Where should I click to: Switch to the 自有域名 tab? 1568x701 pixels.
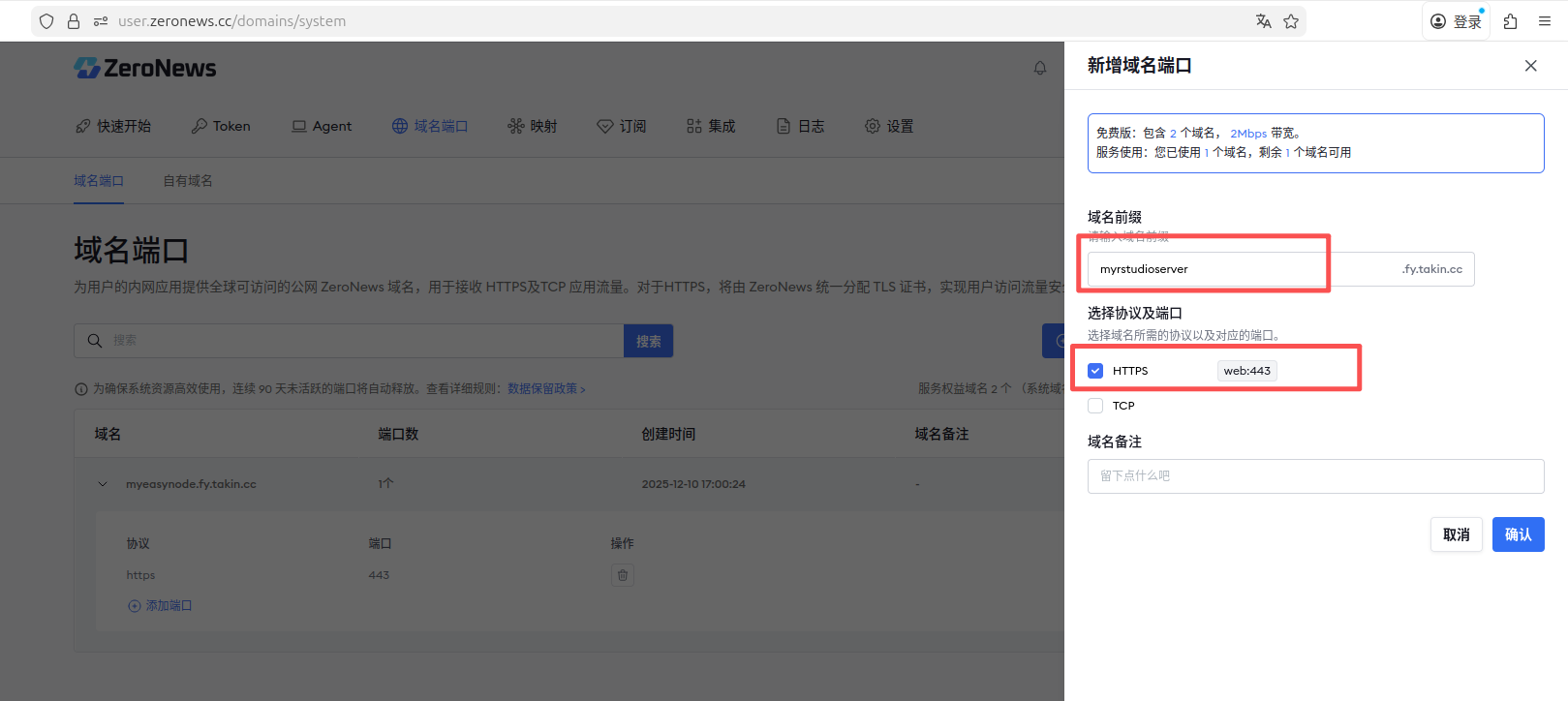(188, 181)
